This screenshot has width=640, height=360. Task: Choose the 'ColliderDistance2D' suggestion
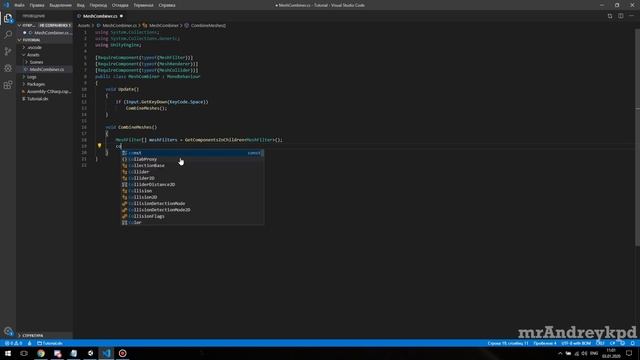(192, 184)
